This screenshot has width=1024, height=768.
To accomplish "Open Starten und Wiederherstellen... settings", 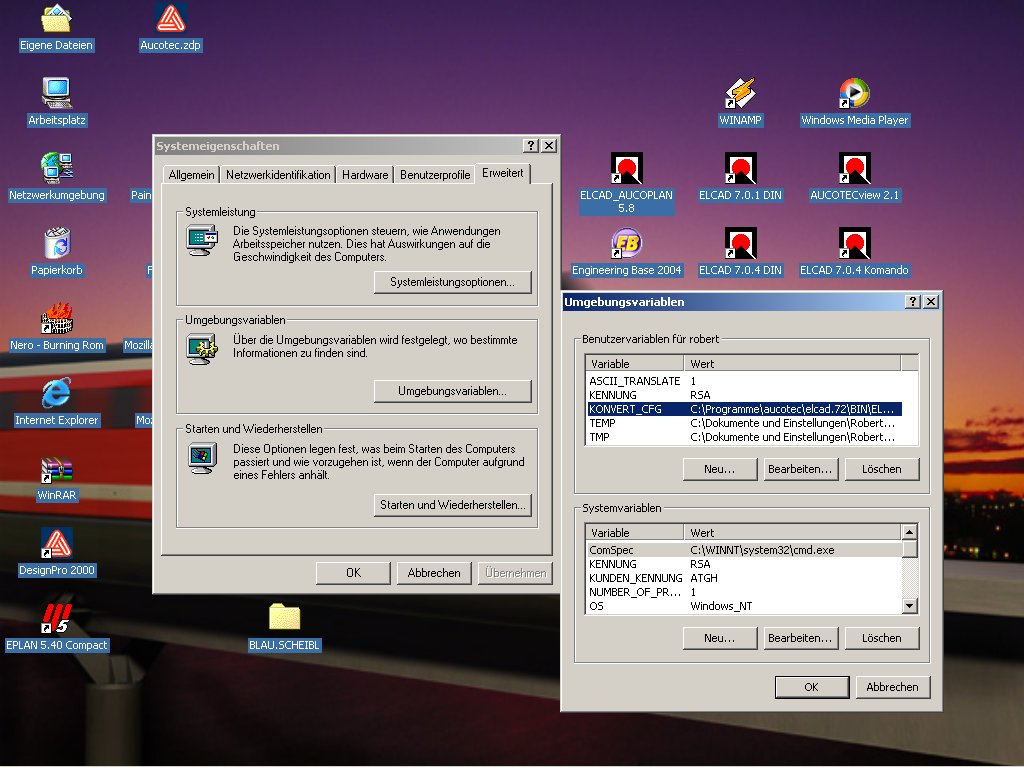I will click(453, 505).
